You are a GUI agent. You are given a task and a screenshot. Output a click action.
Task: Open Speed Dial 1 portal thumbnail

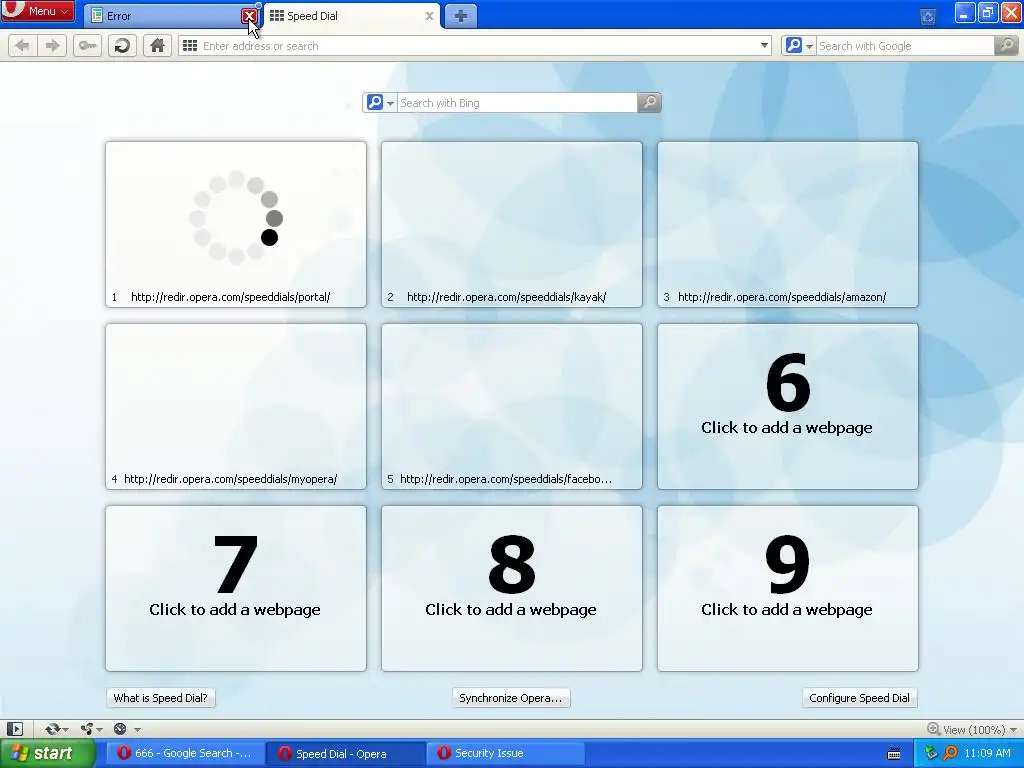coord(236,224)
